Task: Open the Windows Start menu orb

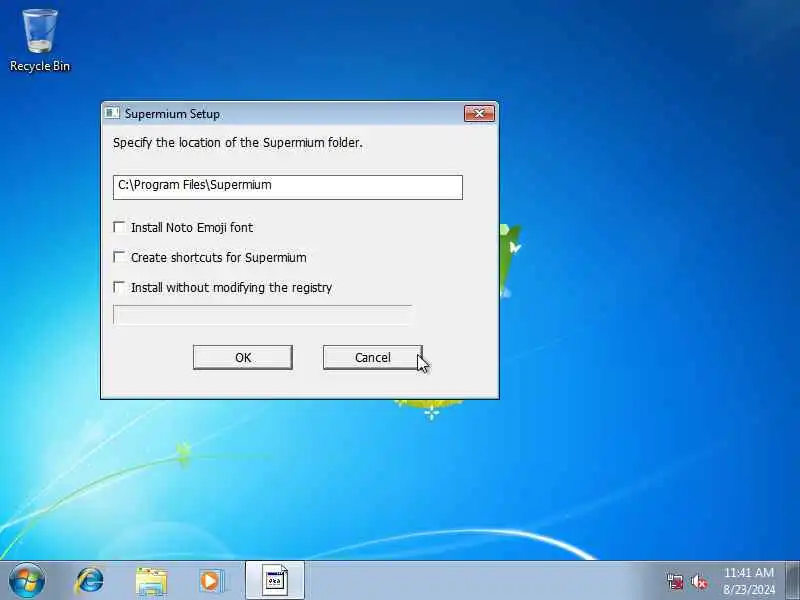Action: 27,581
